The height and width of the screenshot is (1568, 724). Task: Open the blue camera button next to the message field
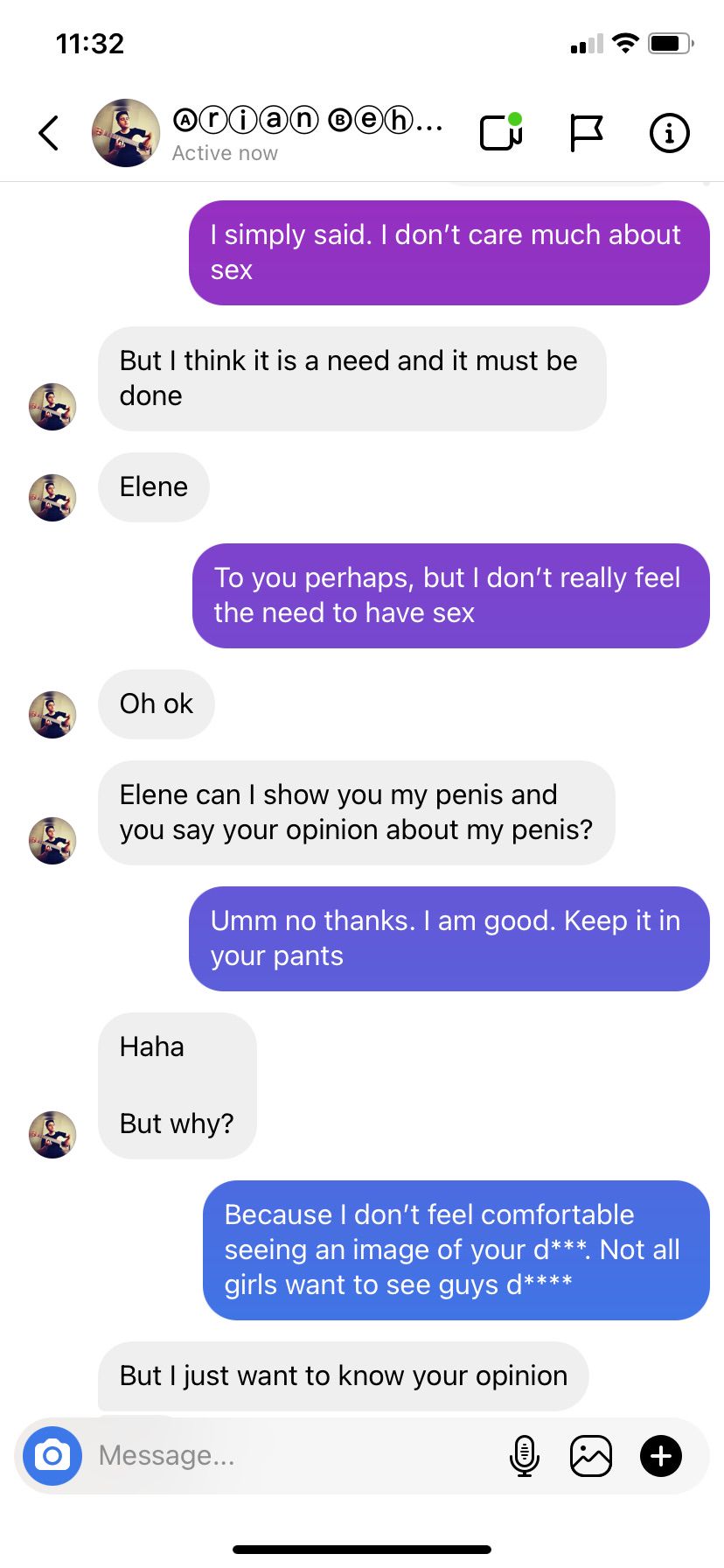tap(52, 1456)
